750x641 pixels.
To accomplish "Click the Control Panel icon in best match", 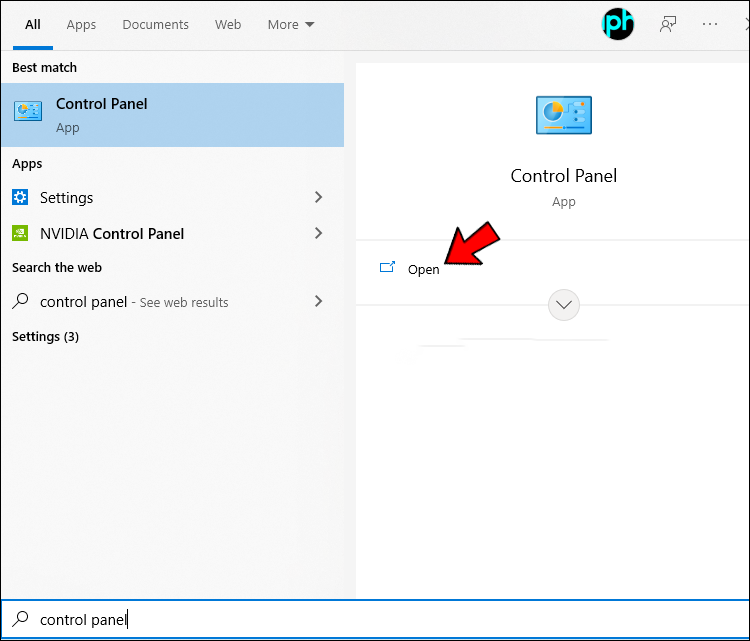I will click(28, 111).
